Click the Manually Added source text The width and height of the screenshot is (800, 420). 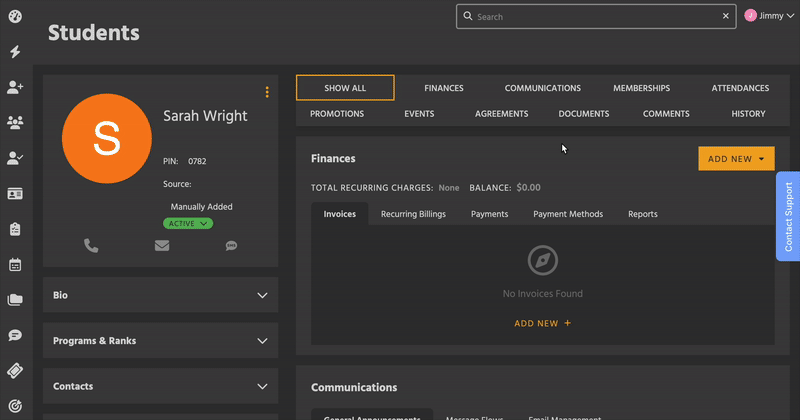coord(202,207)
